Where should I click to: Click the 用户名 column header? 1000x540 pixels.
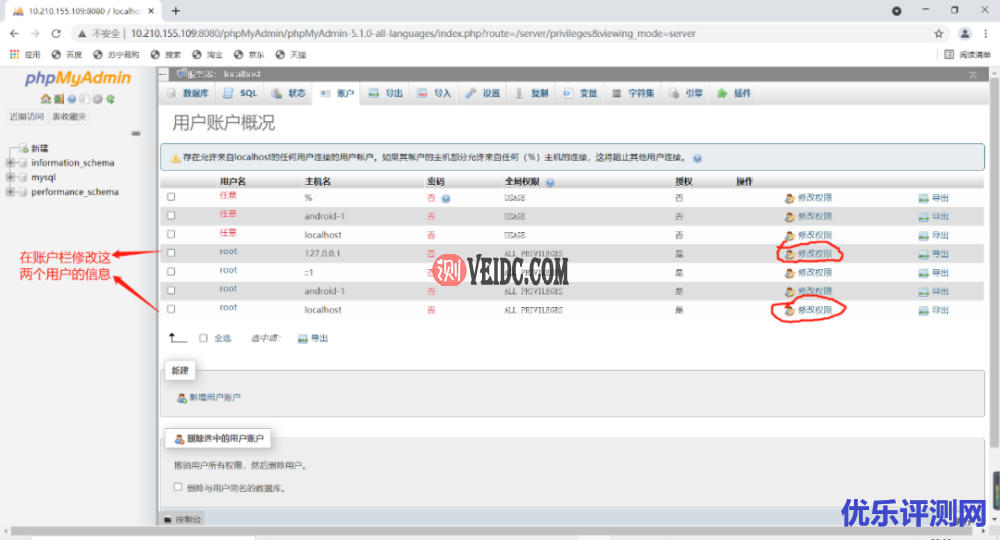click(233, 182)
